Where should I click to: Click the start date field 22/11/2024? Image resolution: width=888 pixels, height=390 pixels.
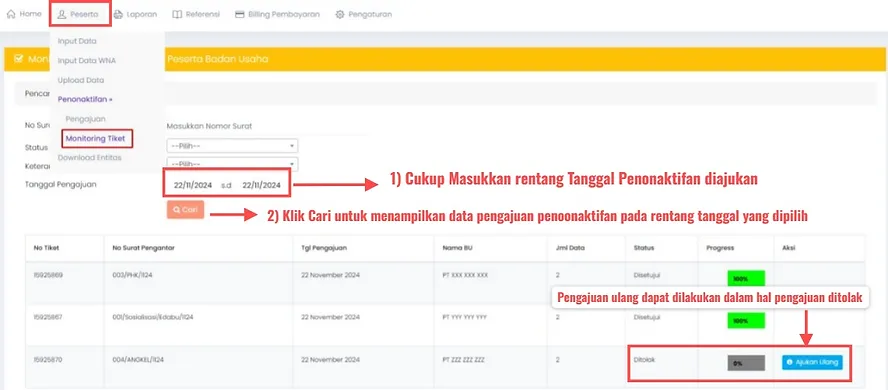193,185
